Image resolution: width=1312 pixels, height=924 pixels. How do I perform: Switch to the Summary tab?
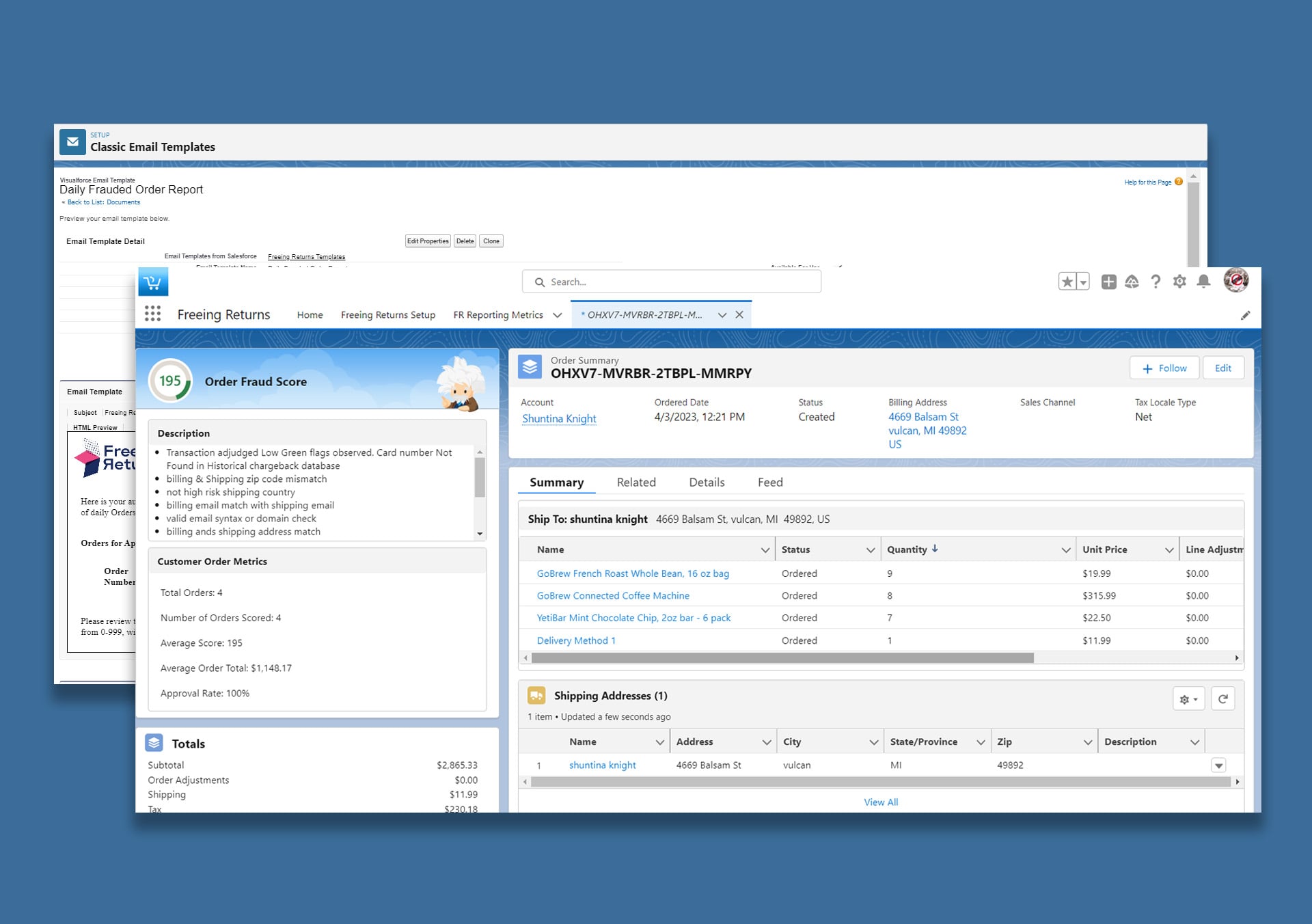point(556,483)
